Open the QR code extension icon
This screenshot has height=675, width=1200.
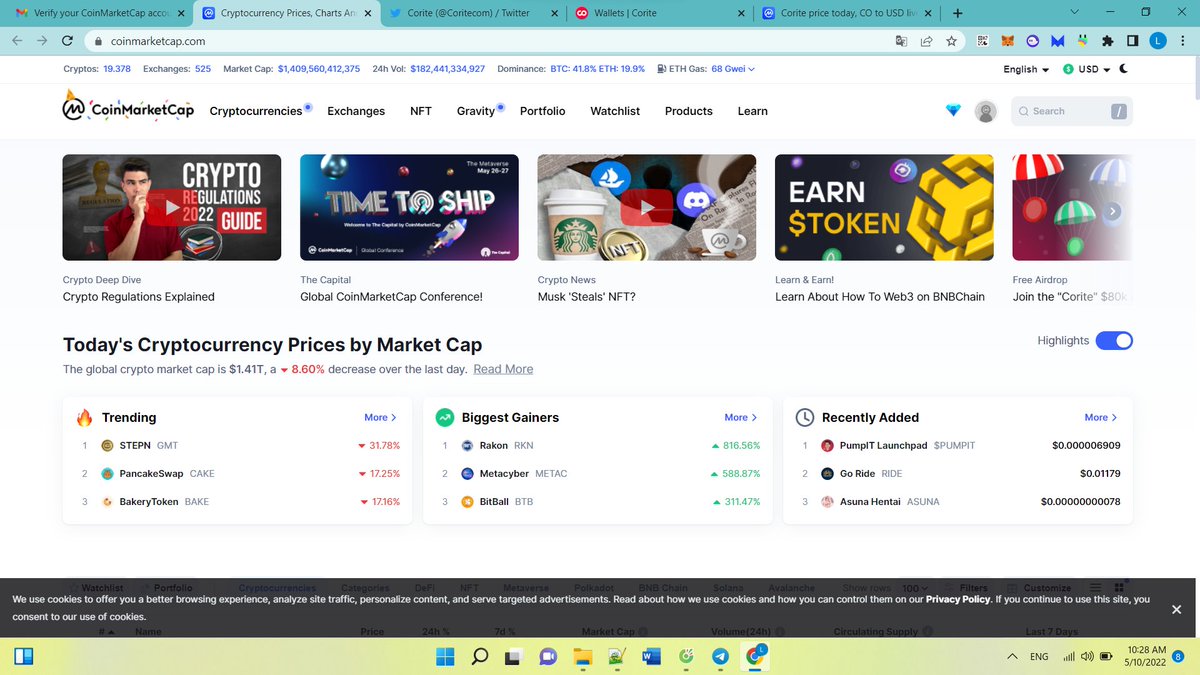983,41
